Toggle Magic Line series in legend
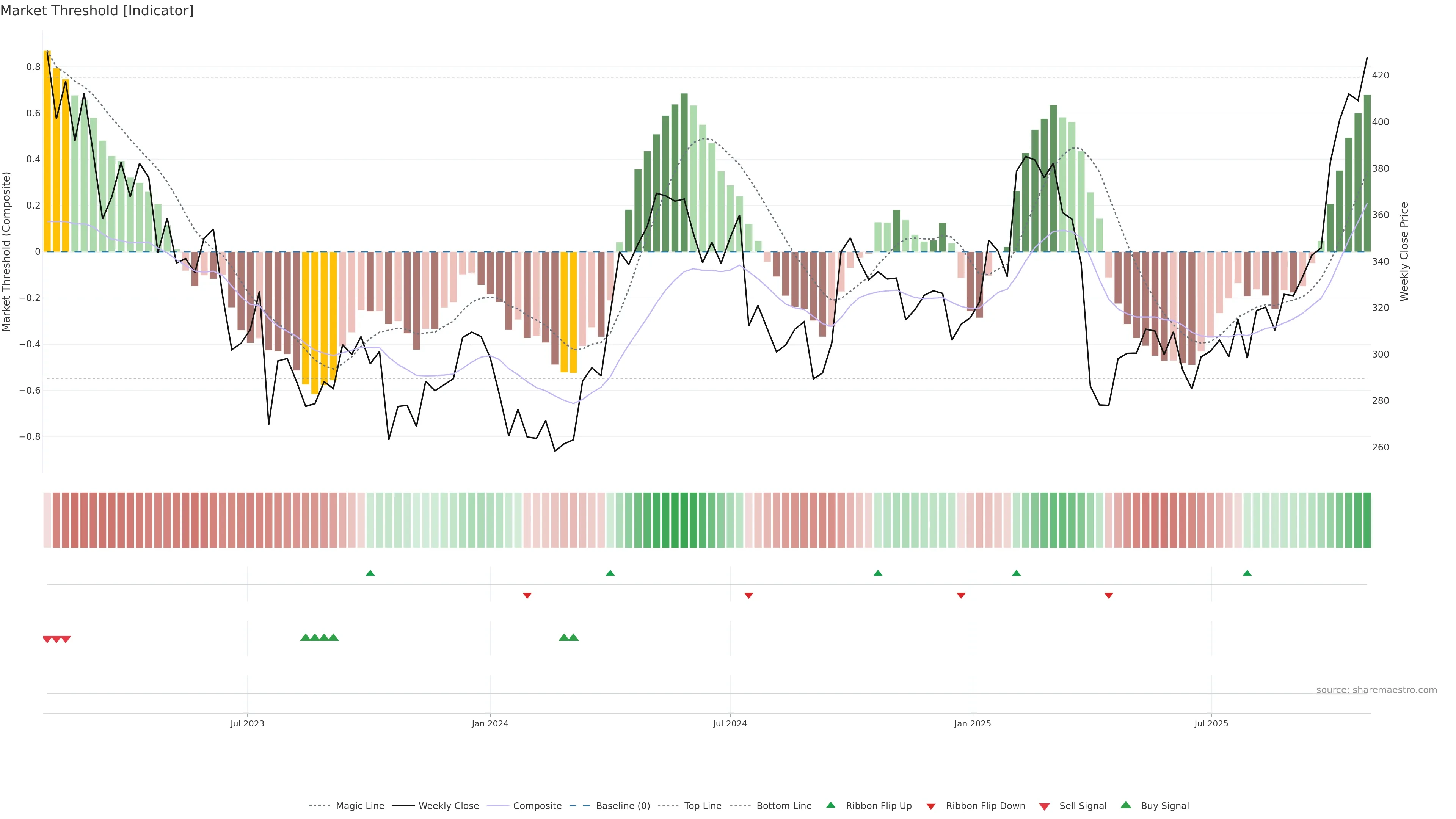The width and height of the screenshot is (1456, 819). coord(359,806)
